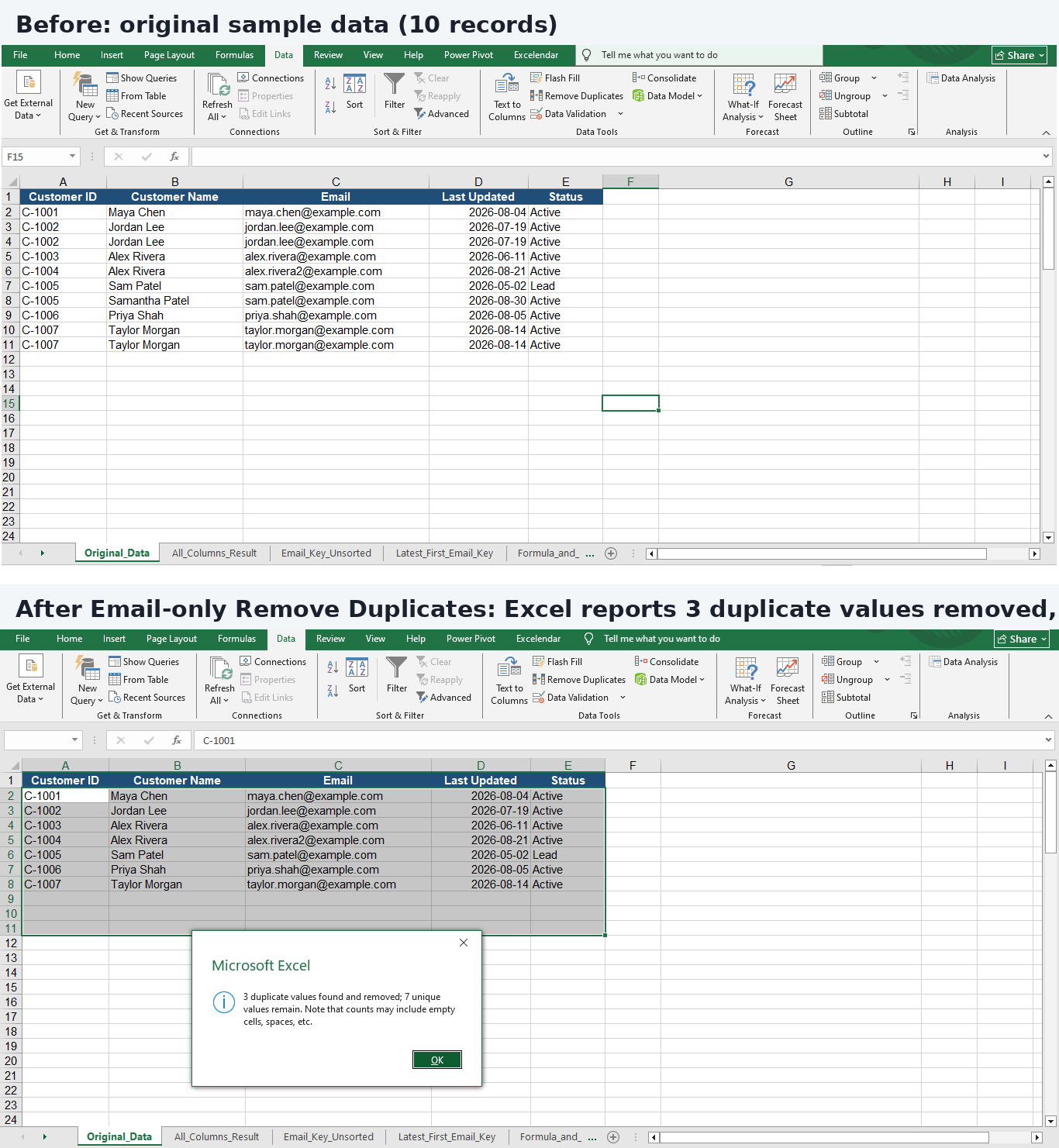
Task: Open the Sort dialog in the bottom window
Action: [357, 675]
